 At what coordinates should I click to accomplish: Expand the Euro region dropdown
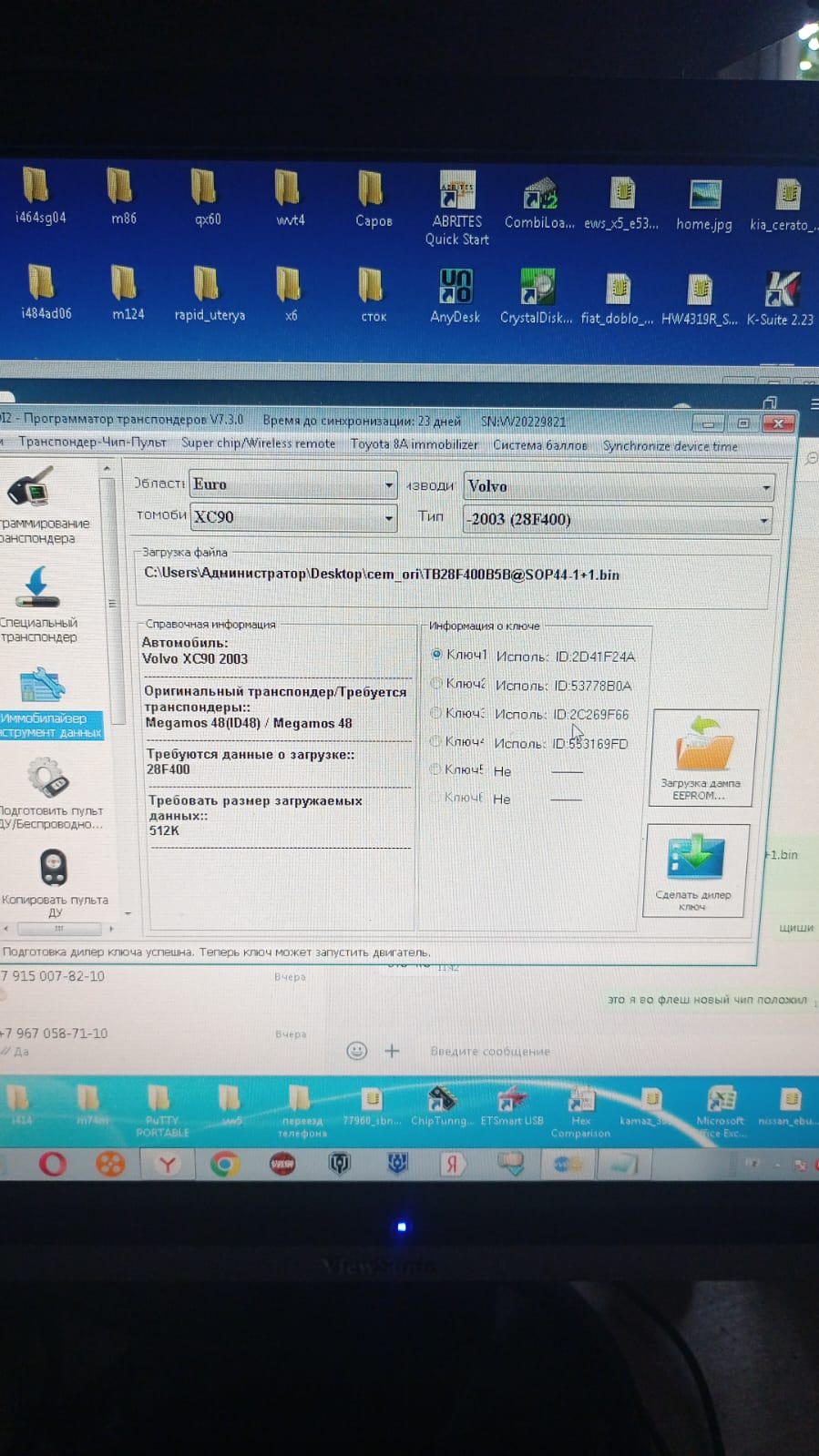pos(389,484)
